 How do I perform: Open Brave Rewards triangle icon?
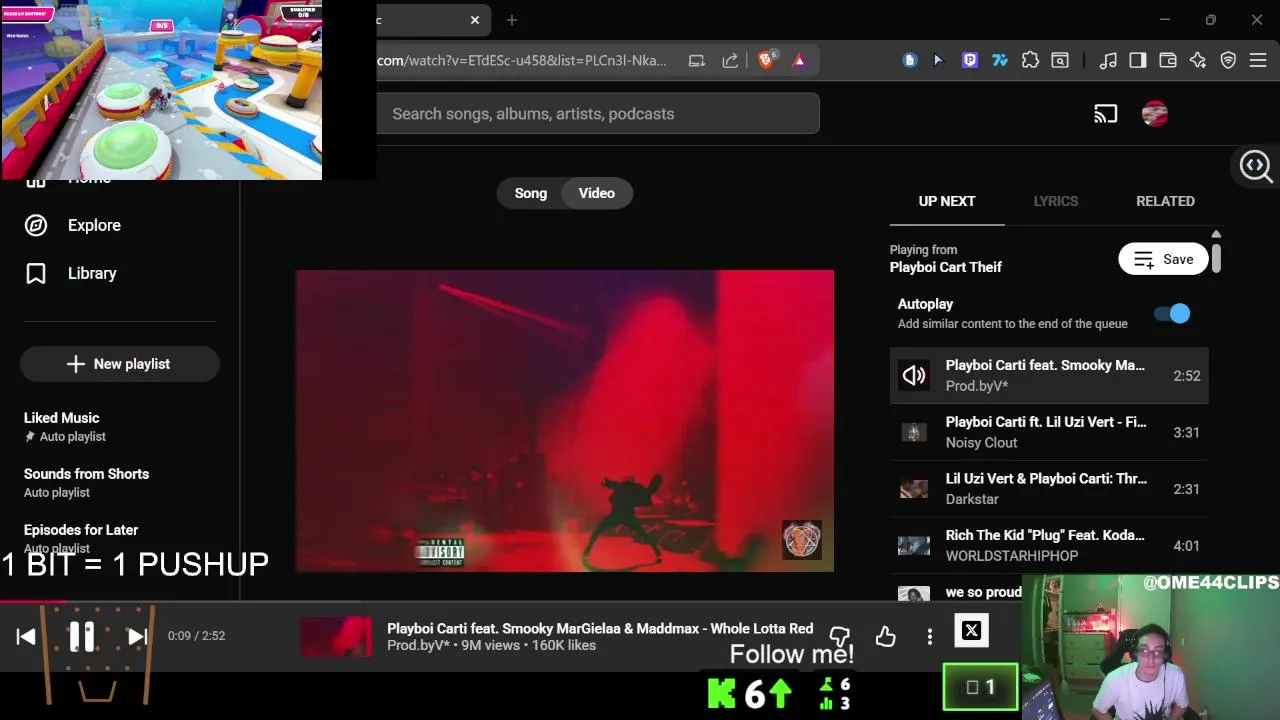(799, 60)
